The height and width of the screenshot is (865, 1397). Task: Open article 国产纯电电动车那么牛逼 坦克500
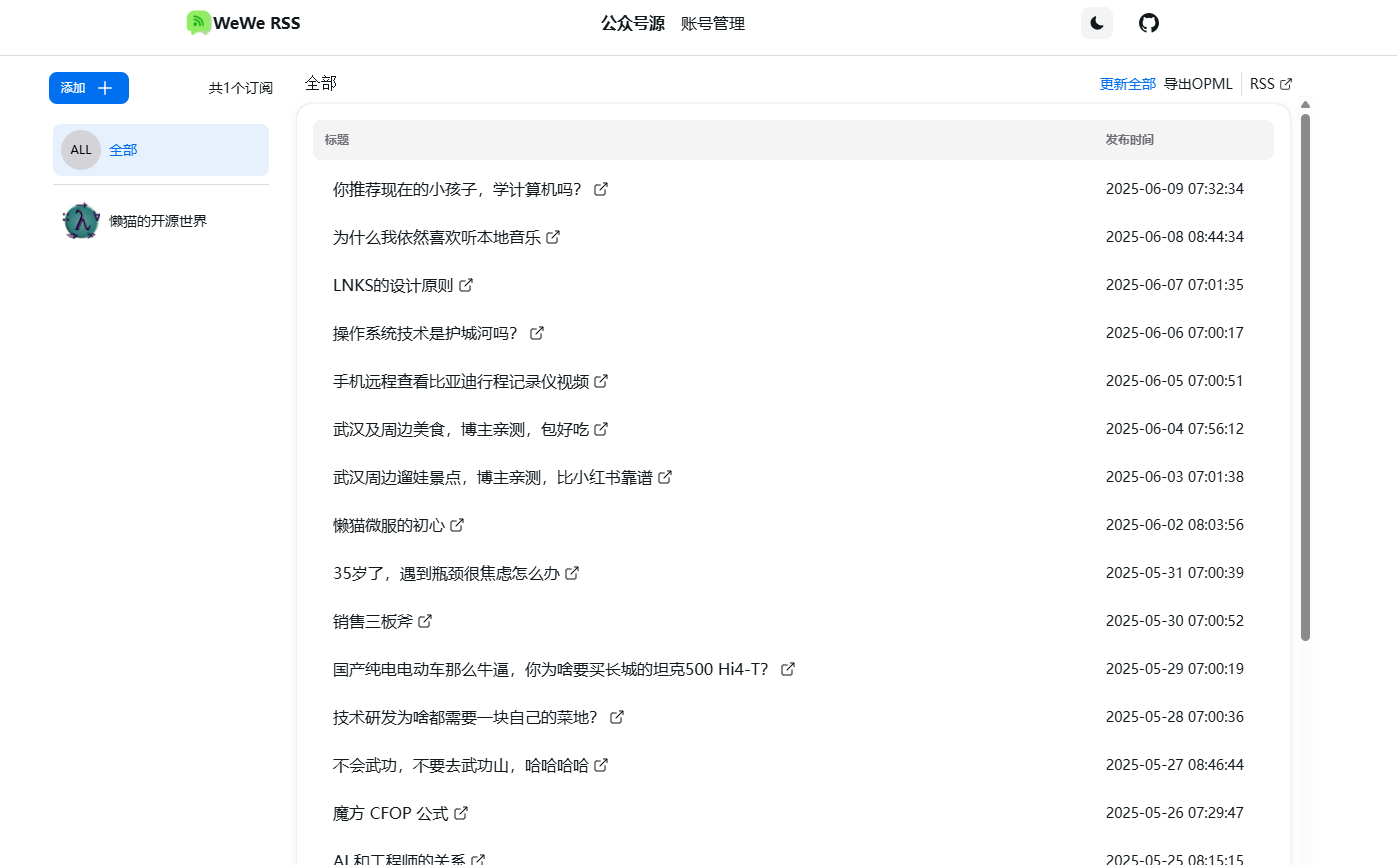(550, 669)
